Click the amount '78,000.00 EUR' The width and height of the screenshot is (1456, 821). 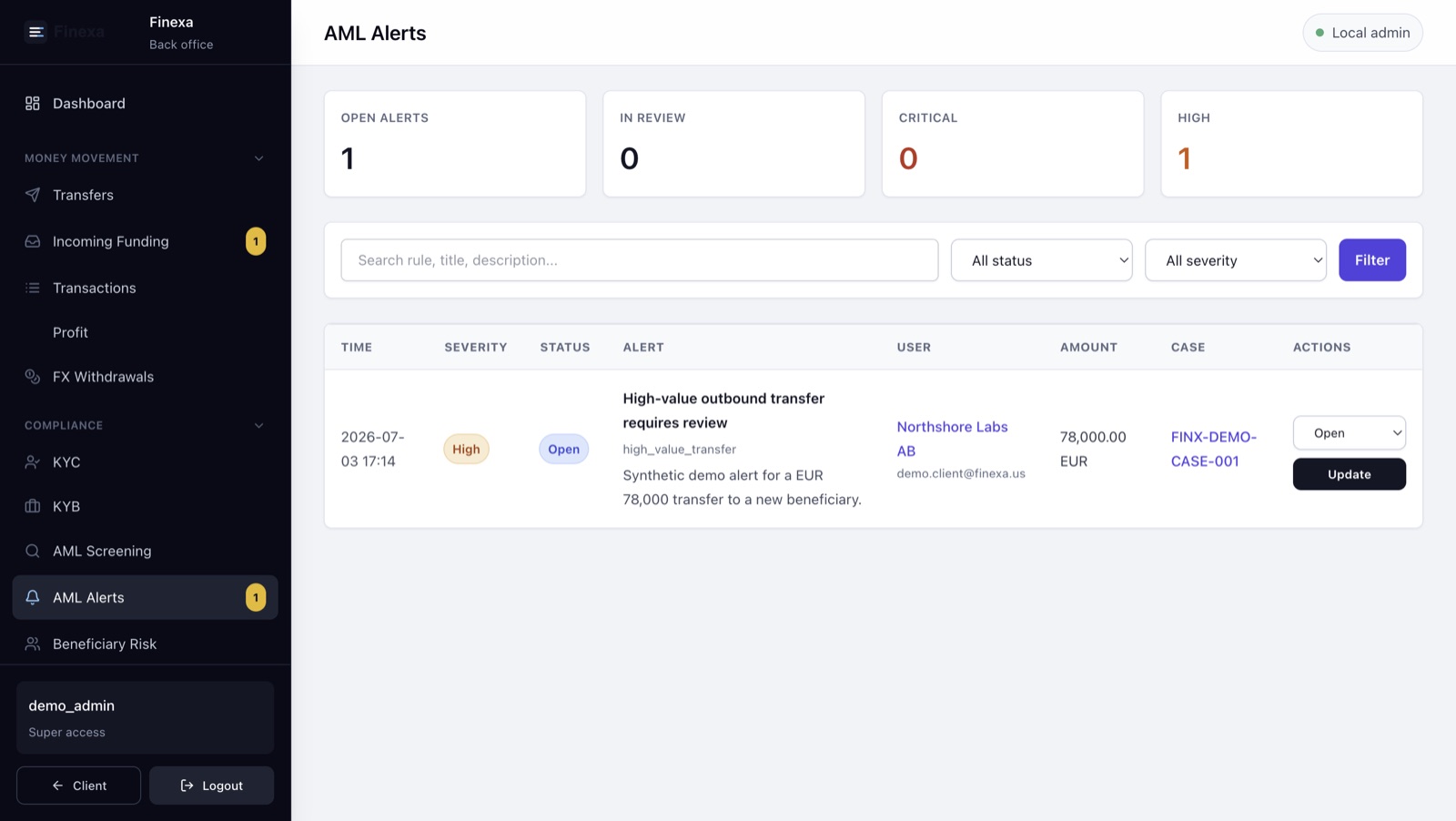coord(1093,449)
